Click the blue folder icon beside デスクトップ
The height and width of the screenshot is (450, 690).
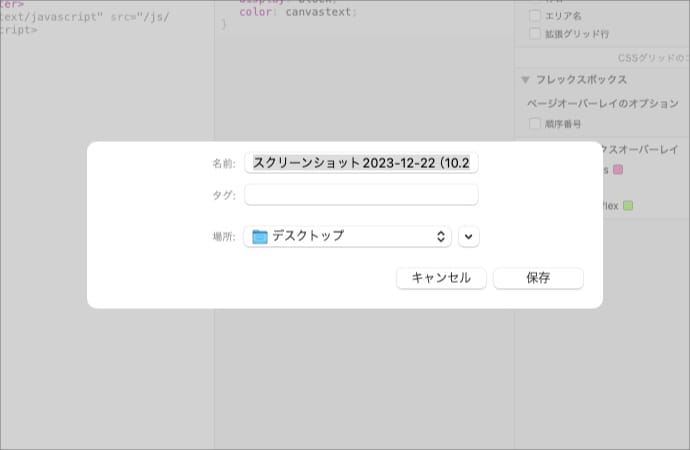(260, 237)
